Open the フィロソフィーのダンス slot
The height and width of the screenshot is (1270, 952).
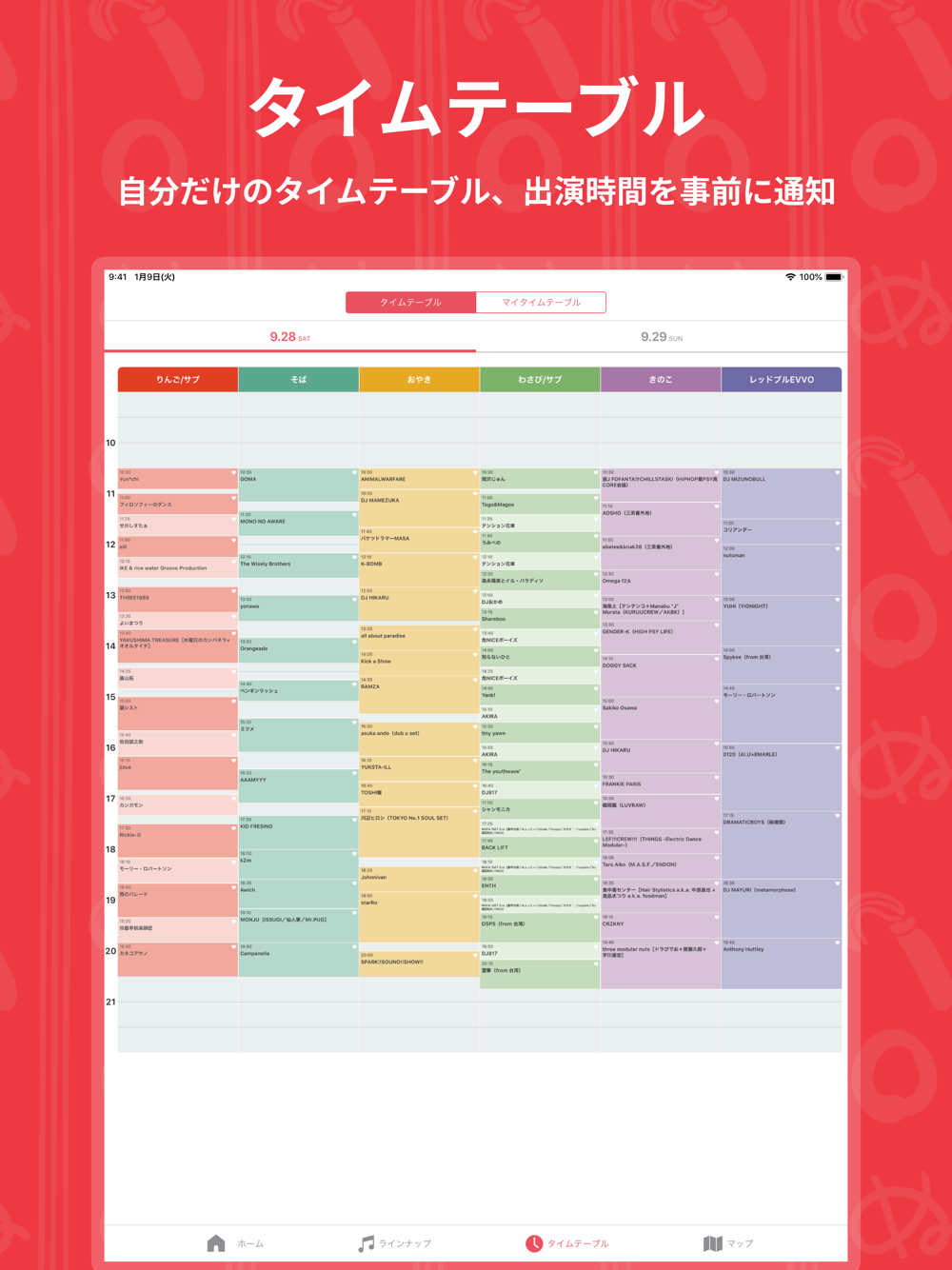pyautogui.click(x=178, y=503)
